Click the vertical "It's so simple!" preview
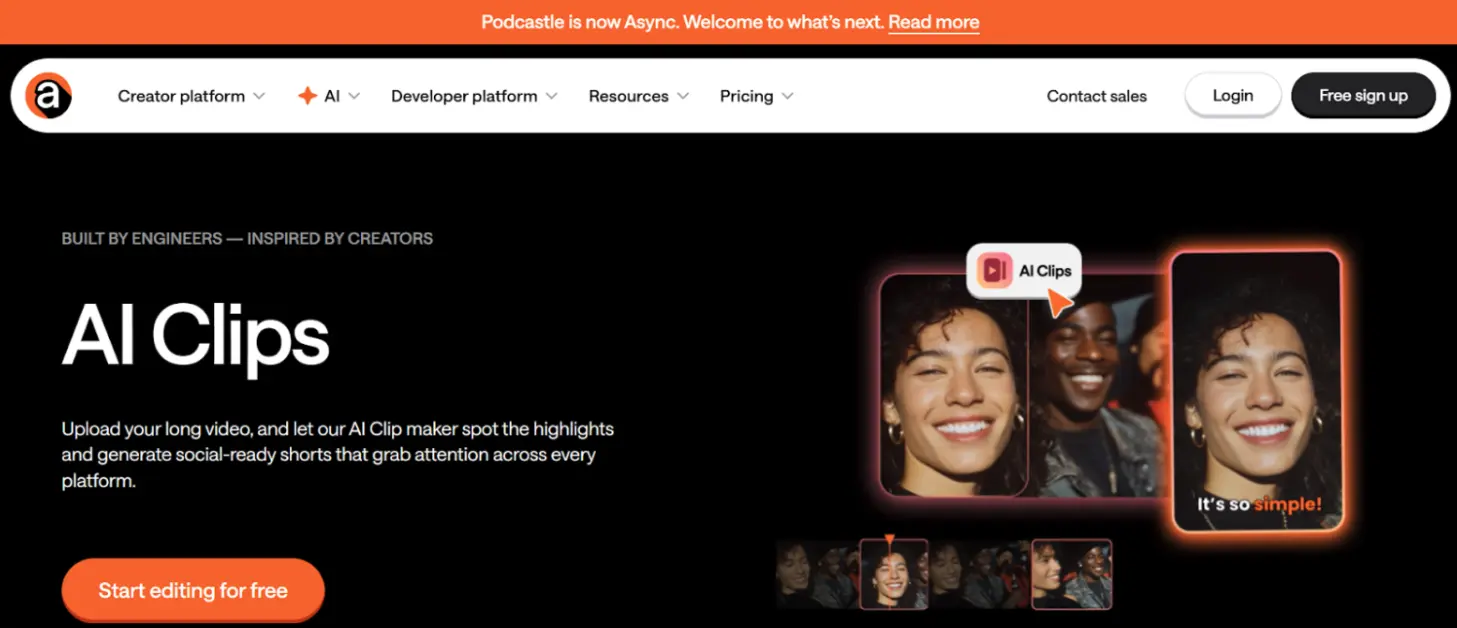The image size is (1457, 628). [x=1256, y=390]
